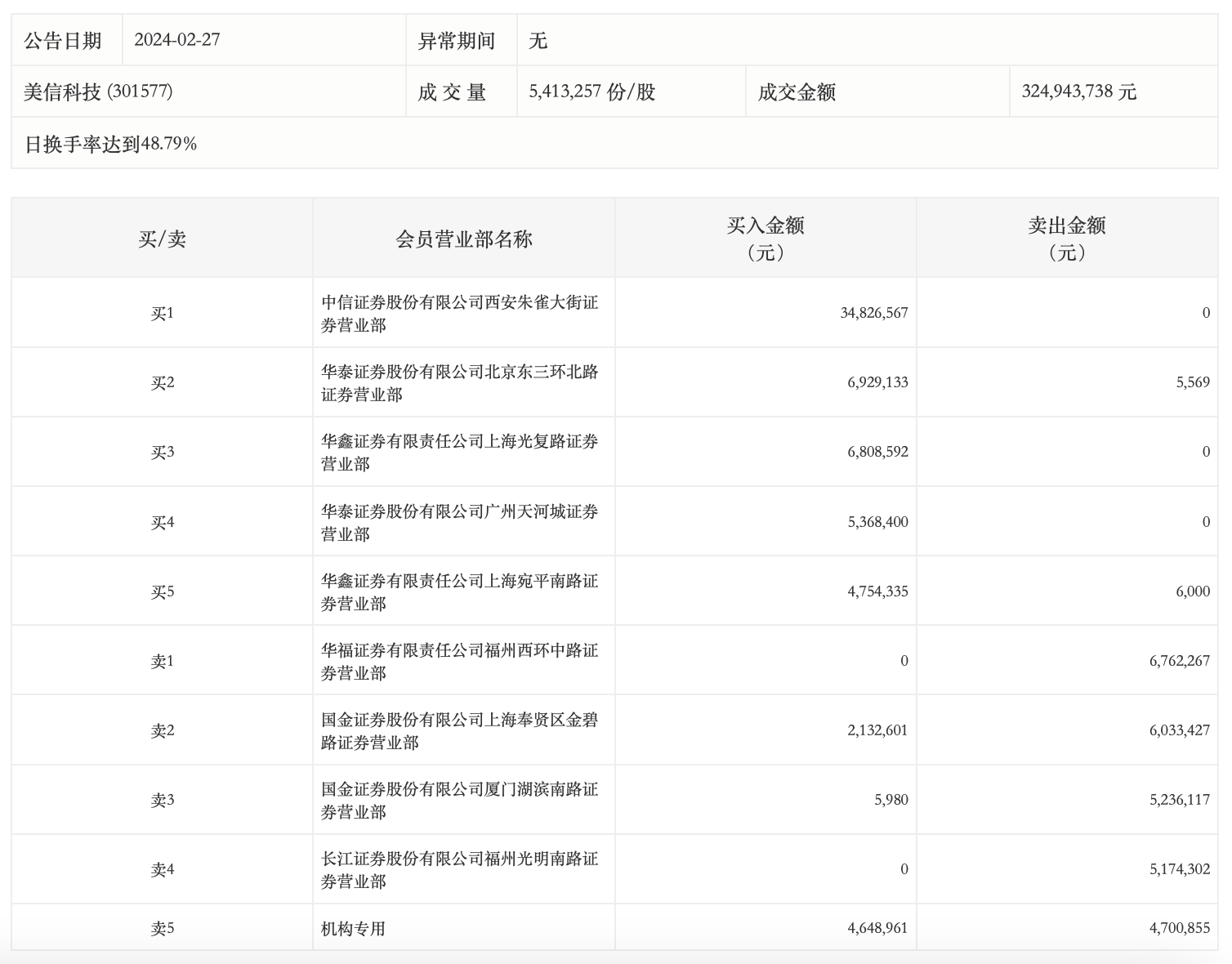
Task: Select buy amount 34,826,567
Action: tap(874, 313)
